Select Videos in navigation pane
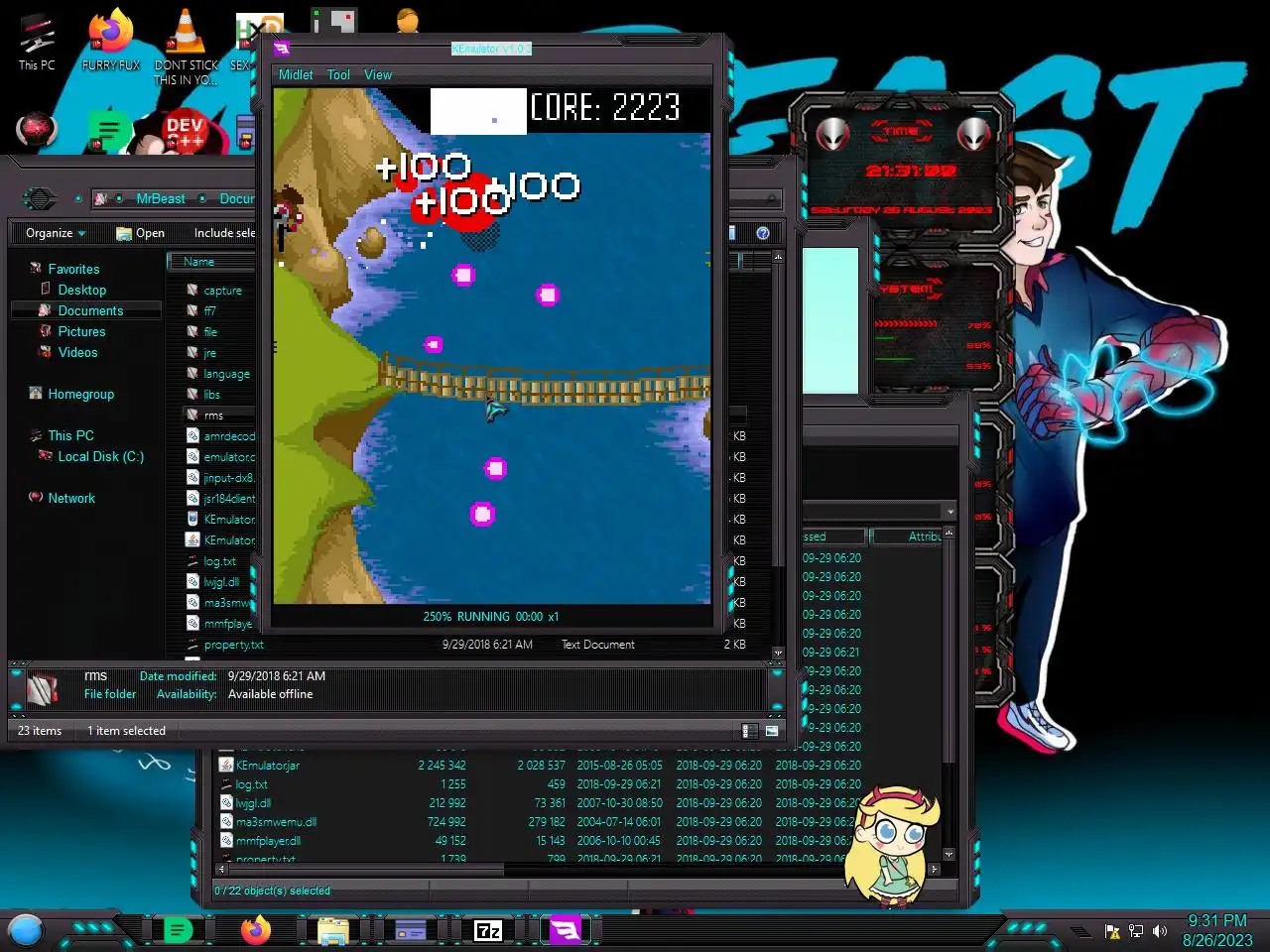 click(77, 352)
